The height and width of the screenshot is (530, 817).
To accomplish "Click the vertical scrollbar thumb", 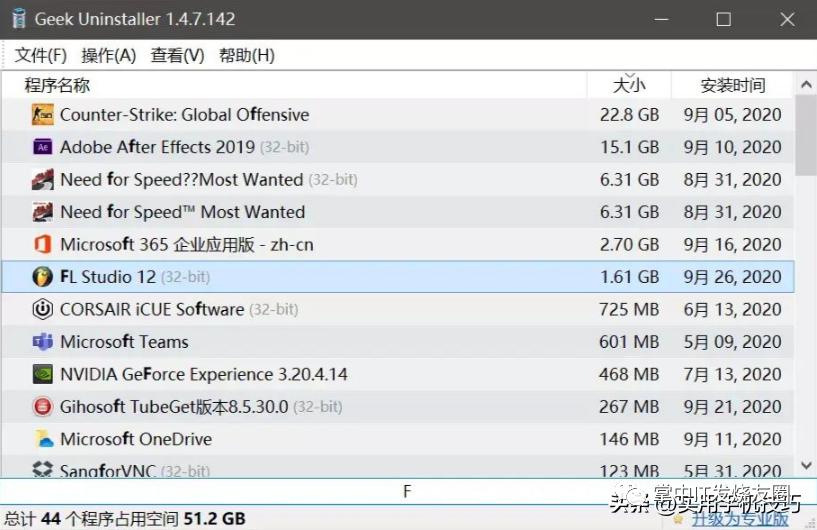I will [806, 135].
